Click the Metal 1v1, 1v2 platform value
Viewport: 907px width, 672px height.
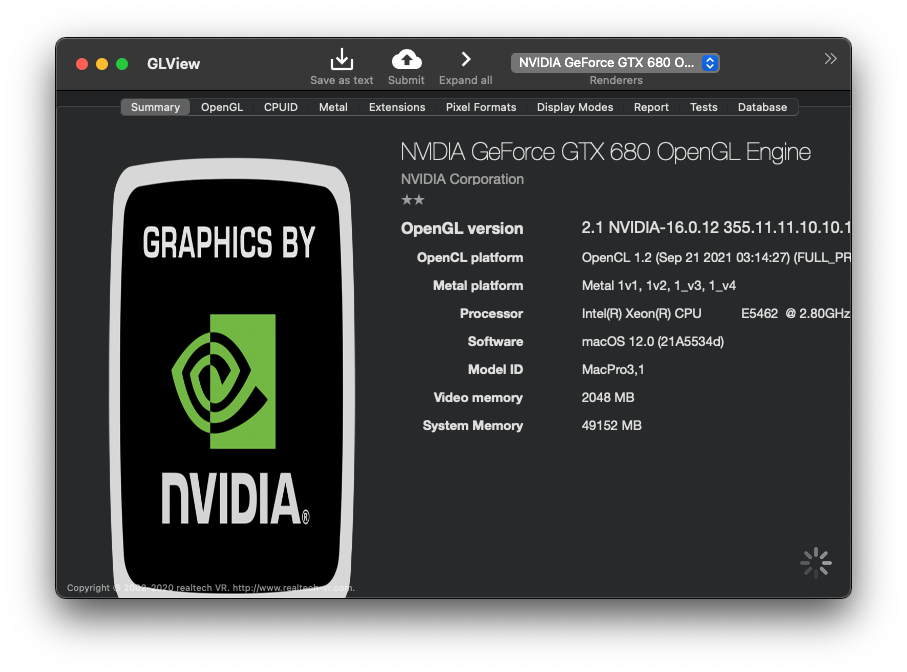659,285
